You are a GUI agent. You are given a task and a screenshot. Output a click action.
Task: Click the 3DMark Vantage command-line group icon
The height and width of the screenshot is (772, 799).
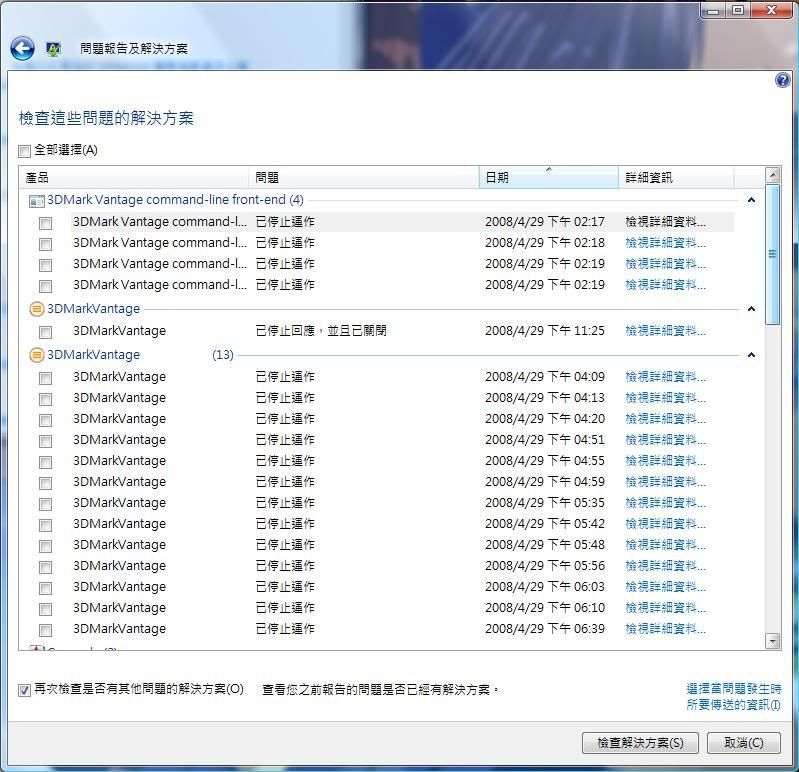click(36, 201)
